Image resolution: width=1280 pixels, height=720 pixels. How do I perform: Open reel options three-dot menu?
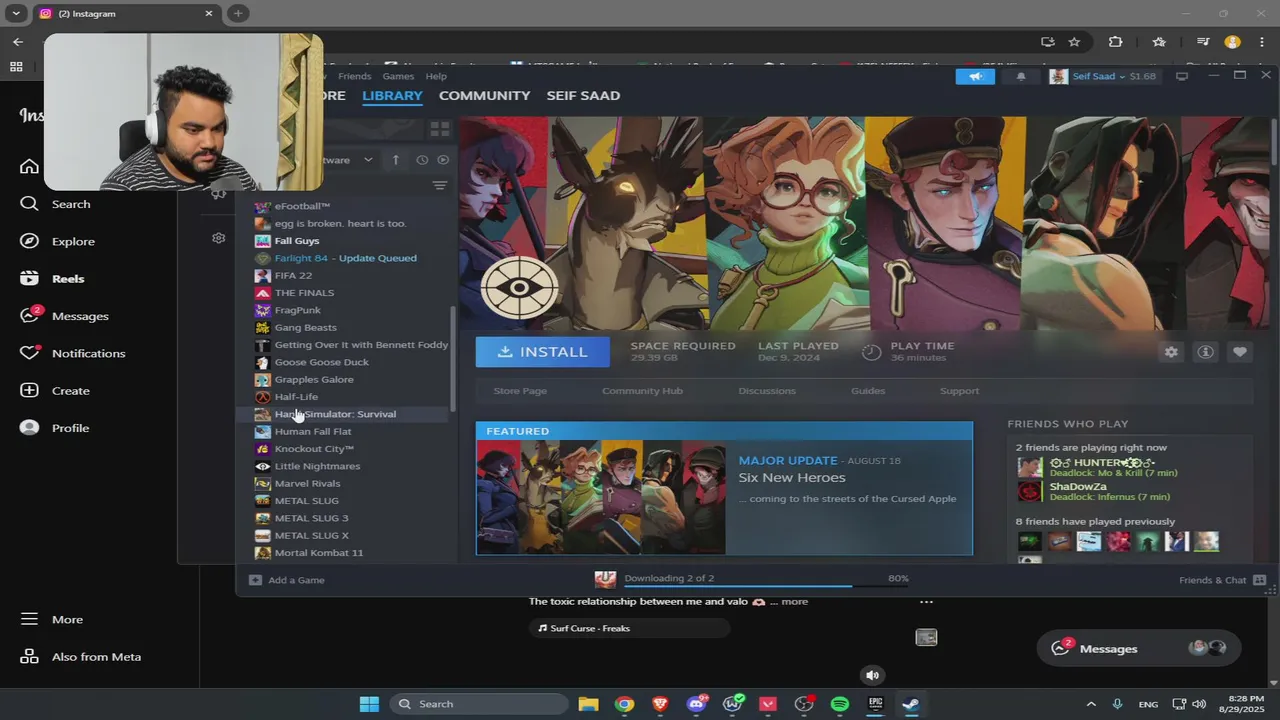(926, 602)
